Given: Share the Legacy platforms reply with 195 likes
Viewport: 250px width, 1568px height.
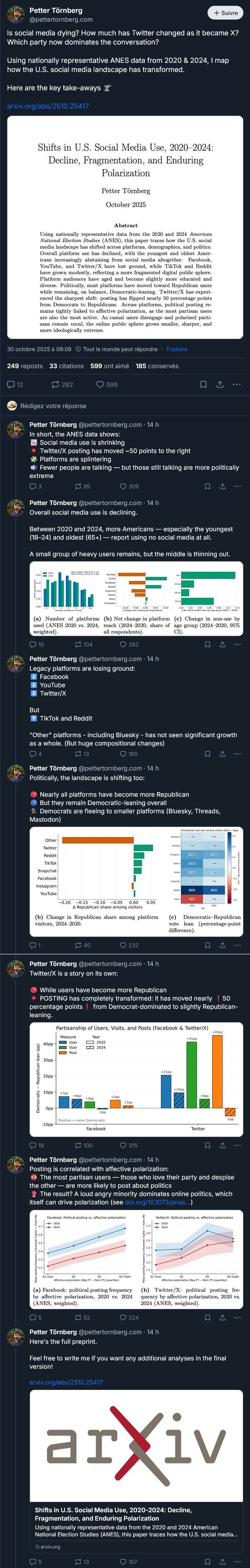Looking at the screenshot, I should (x=222, y=753).
